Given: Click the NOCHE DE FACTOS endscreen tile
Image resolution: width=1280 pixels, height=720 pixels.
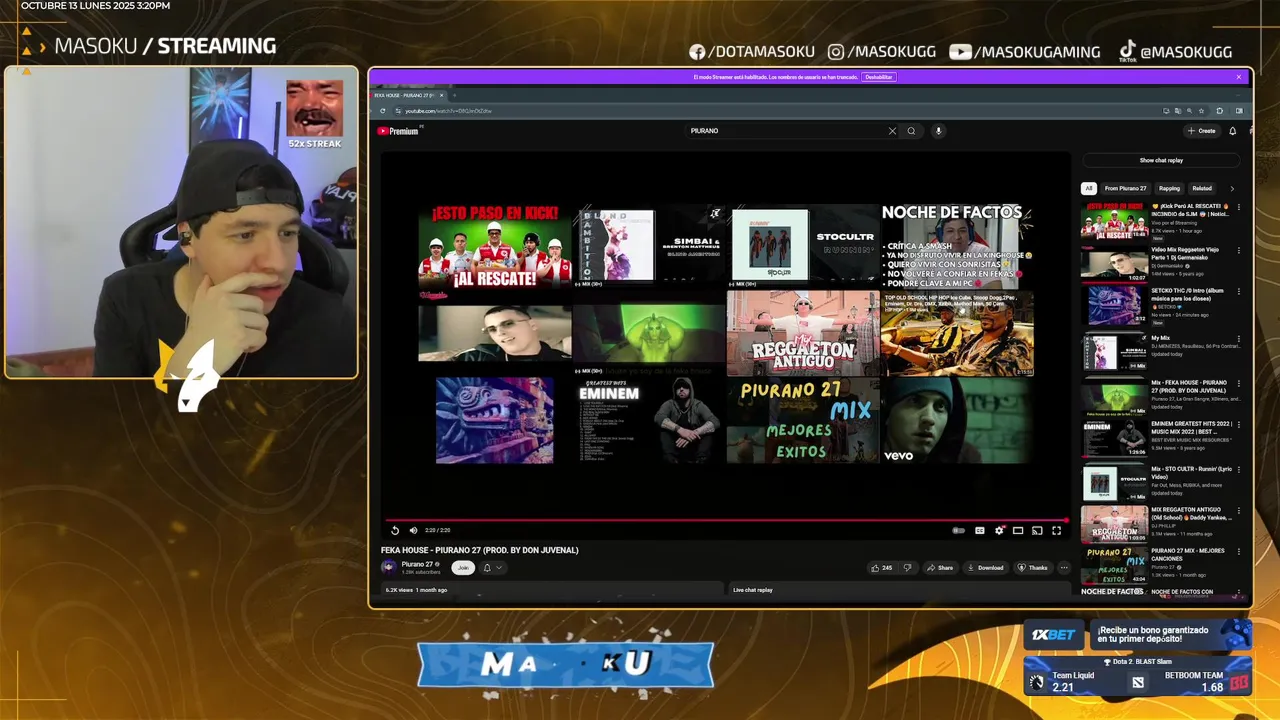Looking at the screenshot, I should pyautogui.click(x=956, y=246).
